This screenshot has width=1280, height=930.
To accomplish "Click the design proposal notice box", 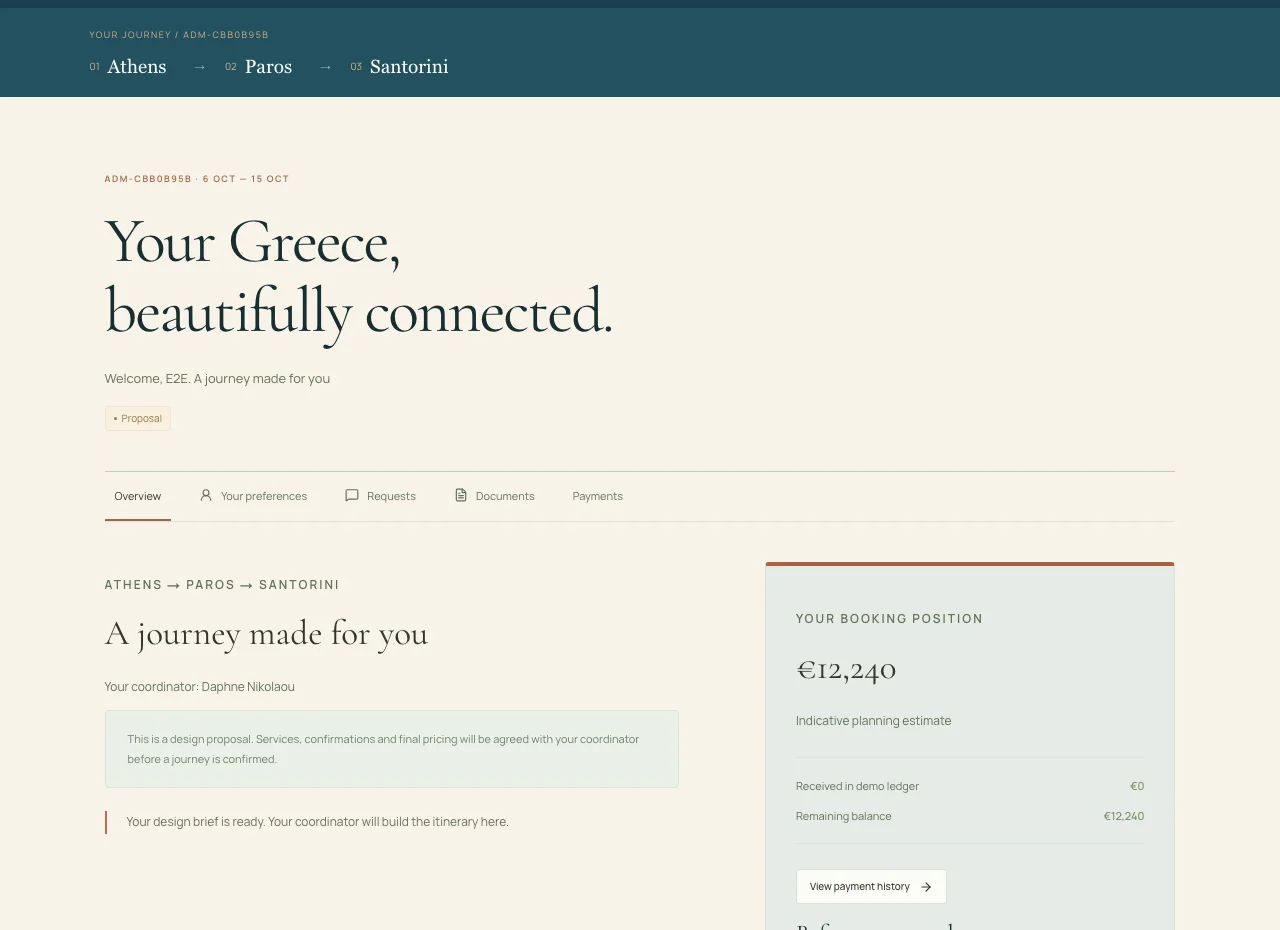I will point(392,749).
